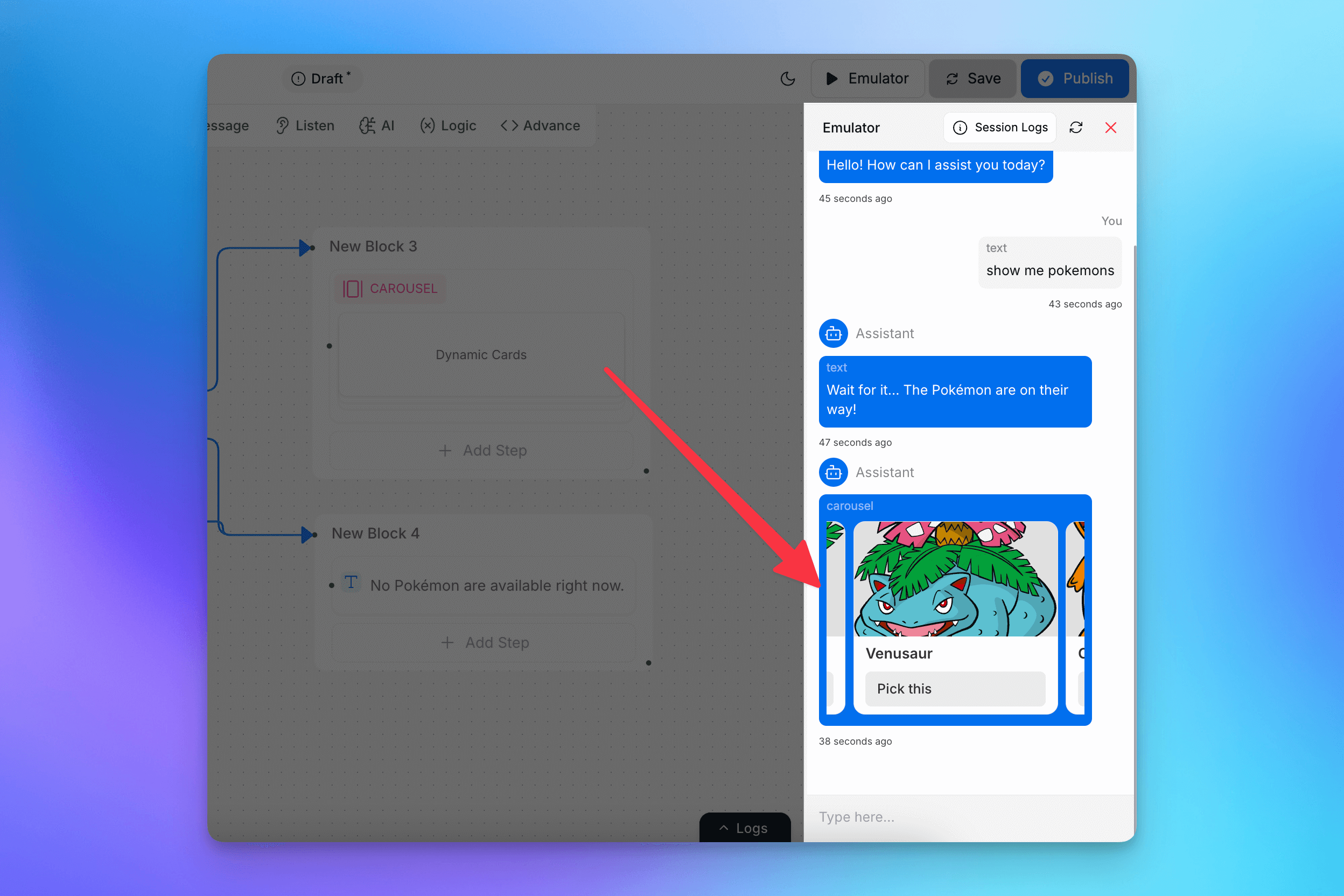Click the 'Wait for it...' assistant message
The image size is (1344, 896).
[955, 391]
